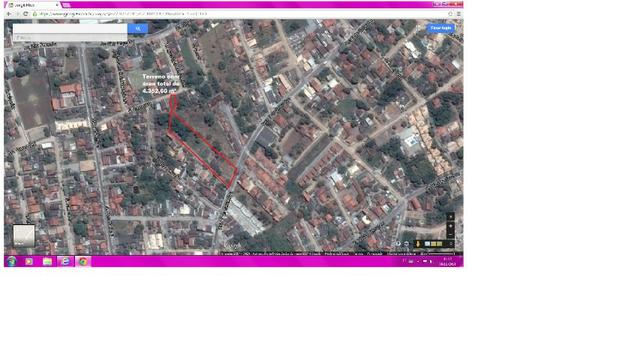Open the file explorer folder taskbar icon
The width and height of the screenshot is (640, 360).
click(x=47, y=261)
